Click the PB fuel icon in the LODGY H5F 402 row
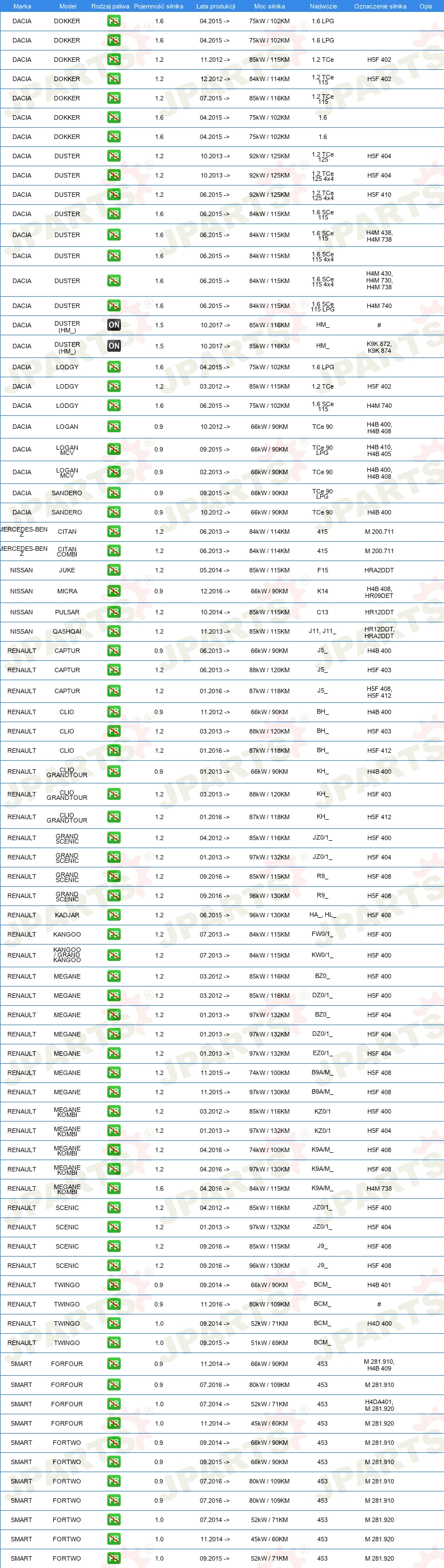 [x=114, y=386]
